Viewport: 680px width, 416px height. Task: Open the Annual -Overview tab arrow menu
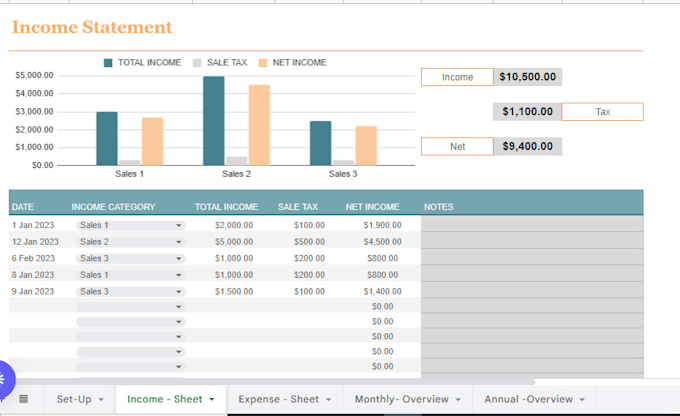582,400
